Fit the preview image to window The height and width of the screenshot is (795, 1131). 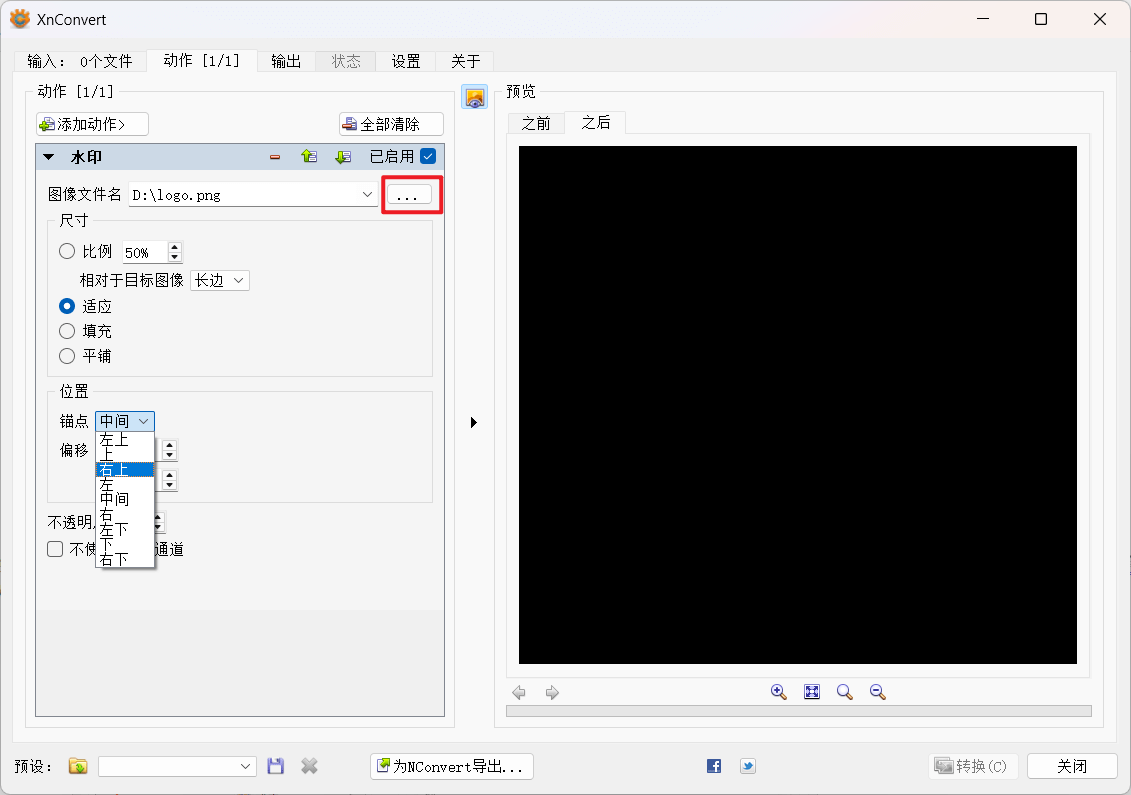pyautogui.click(x=812, y=693)
